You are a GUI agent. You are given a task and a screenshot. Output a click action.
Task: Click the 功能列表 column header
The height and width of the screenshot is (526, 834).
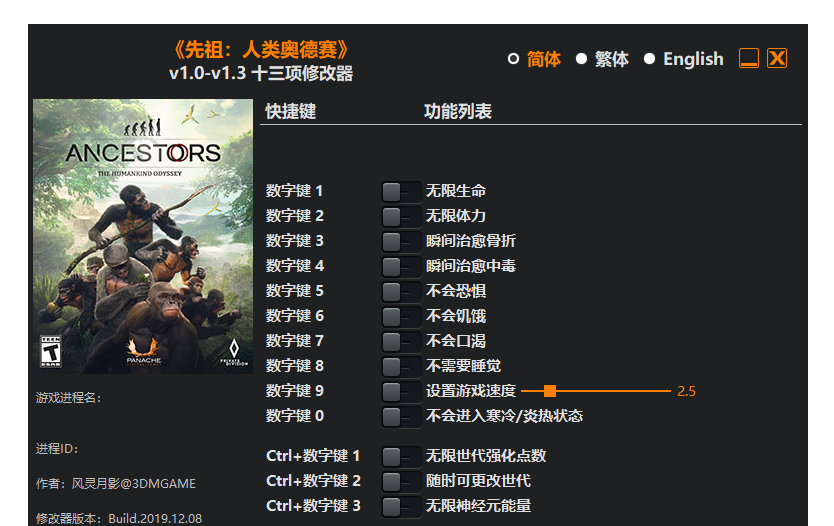point(457,111)
